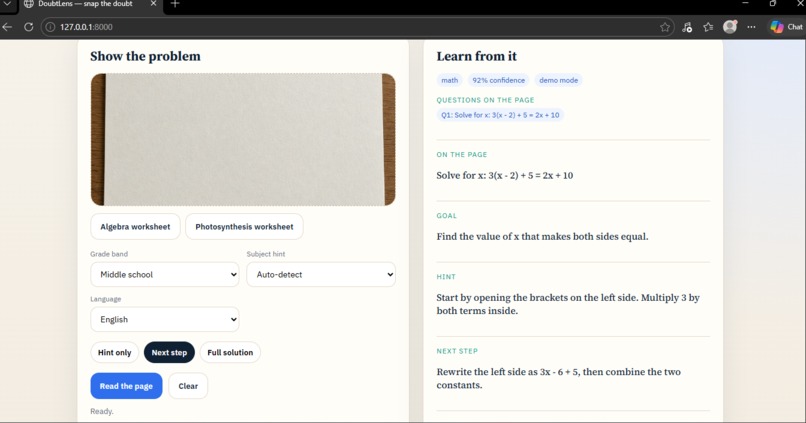Click the 92% confidence tag
The image size is (806, 423).
499,80
